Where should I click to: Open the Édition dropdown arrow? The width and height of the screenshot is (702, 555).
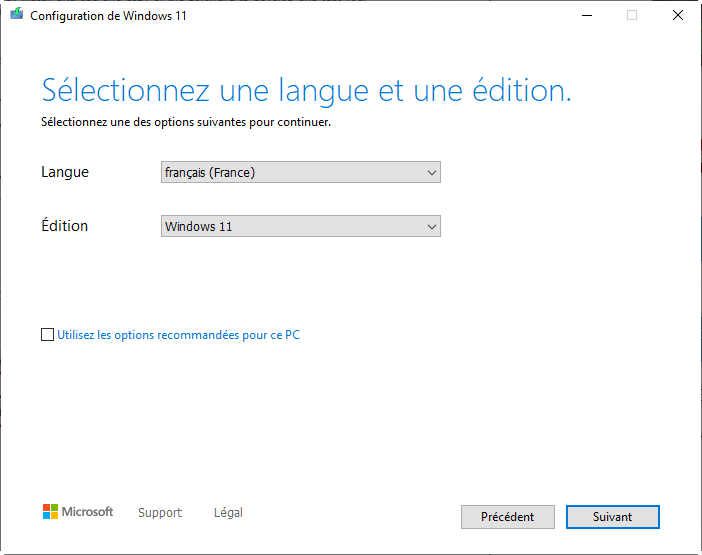[432, 227]
